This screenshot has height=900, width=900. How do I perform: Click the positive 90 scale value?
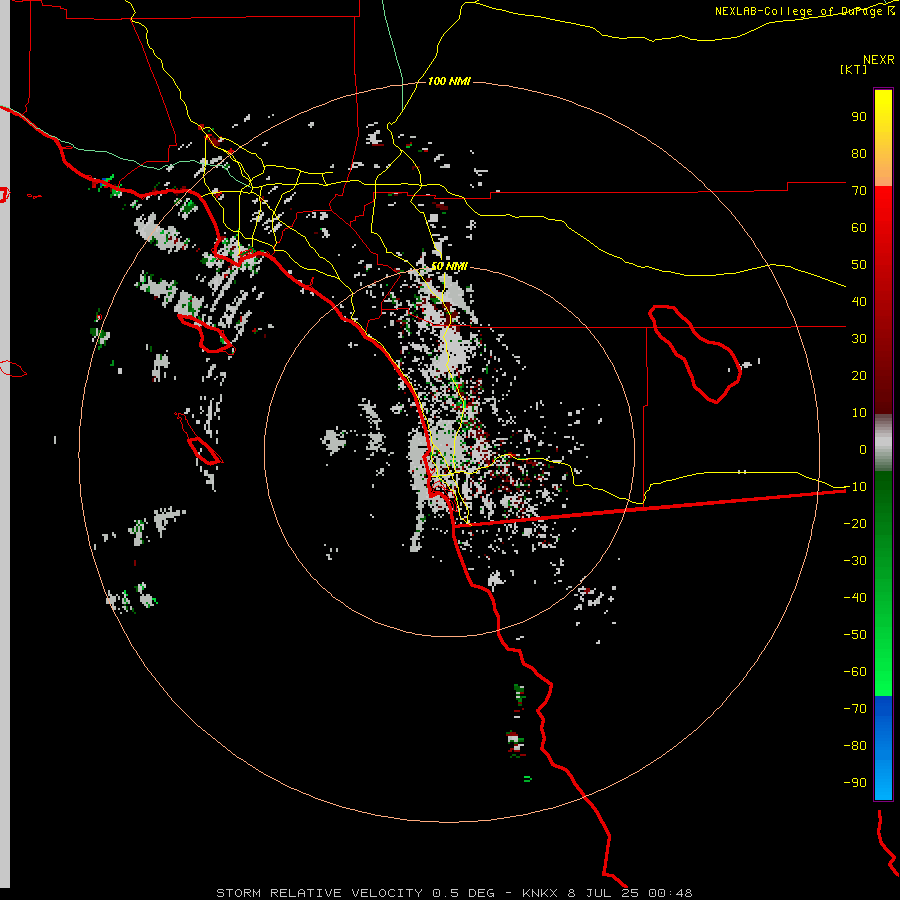pyautogui.click(x=859, y=117)
